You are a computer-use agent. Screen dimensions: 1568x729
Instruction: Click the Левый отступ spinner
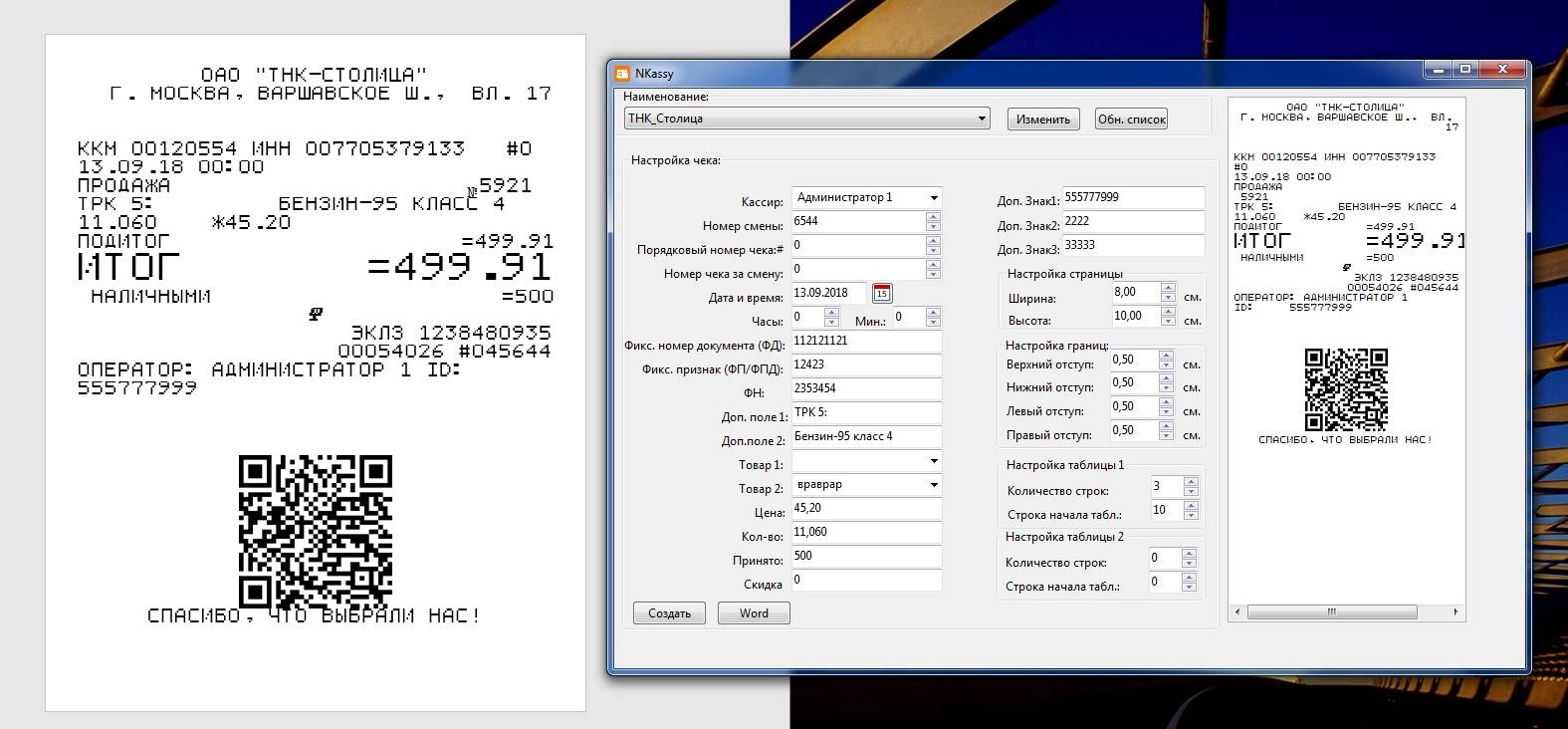[1166, 407]
